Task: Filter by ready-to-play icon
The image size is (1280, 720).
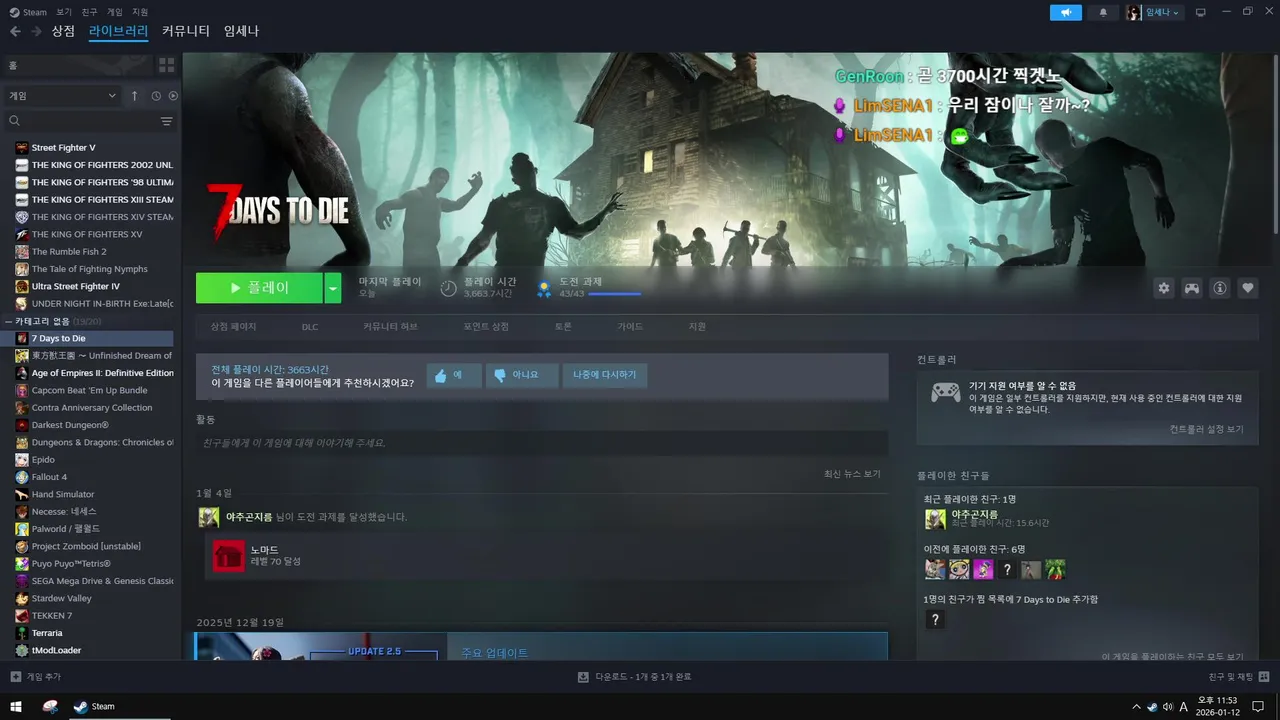Action: 173,96
